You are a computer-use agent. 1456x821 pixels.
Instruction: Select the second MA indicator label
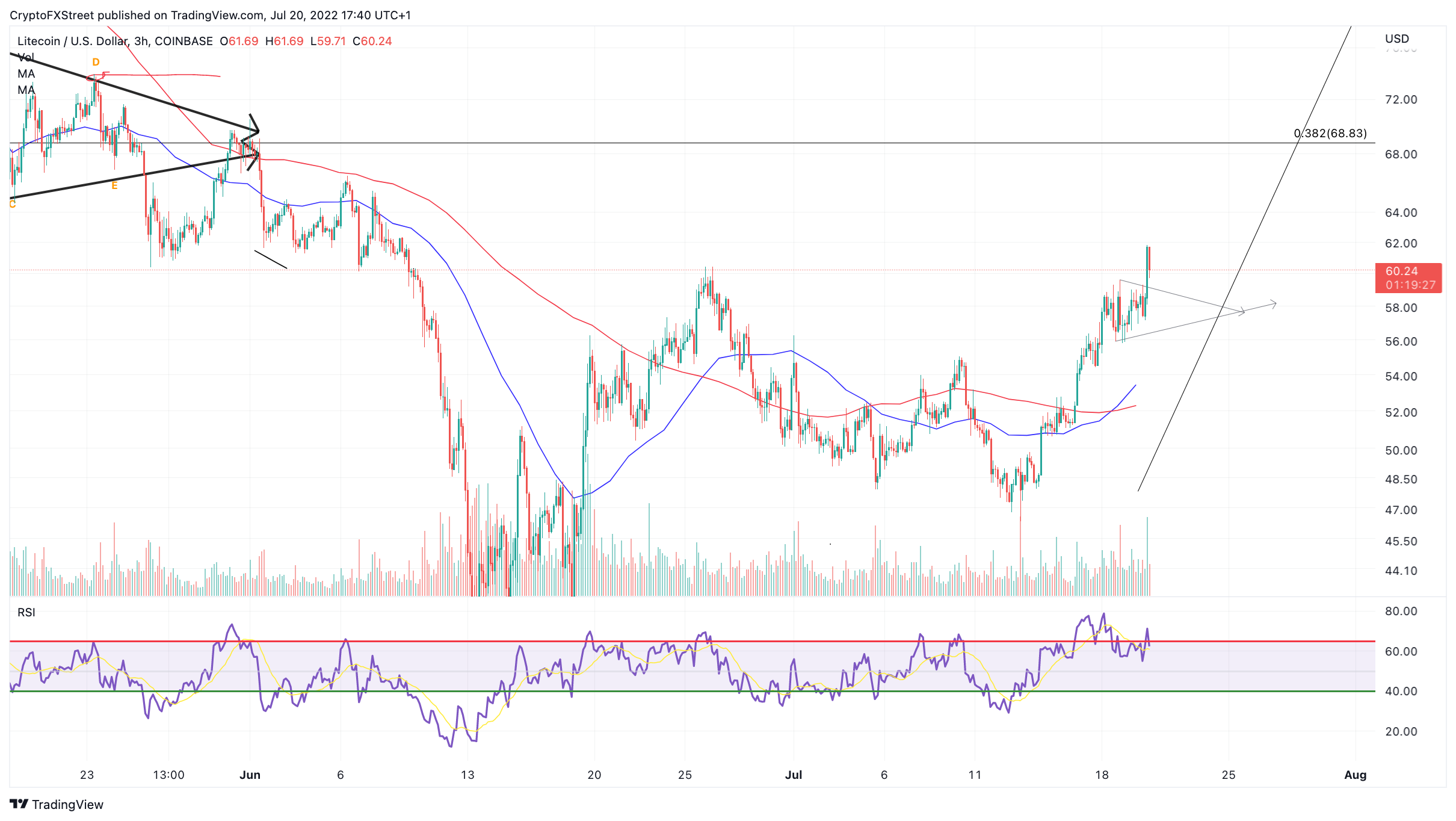tap(26, 90)
